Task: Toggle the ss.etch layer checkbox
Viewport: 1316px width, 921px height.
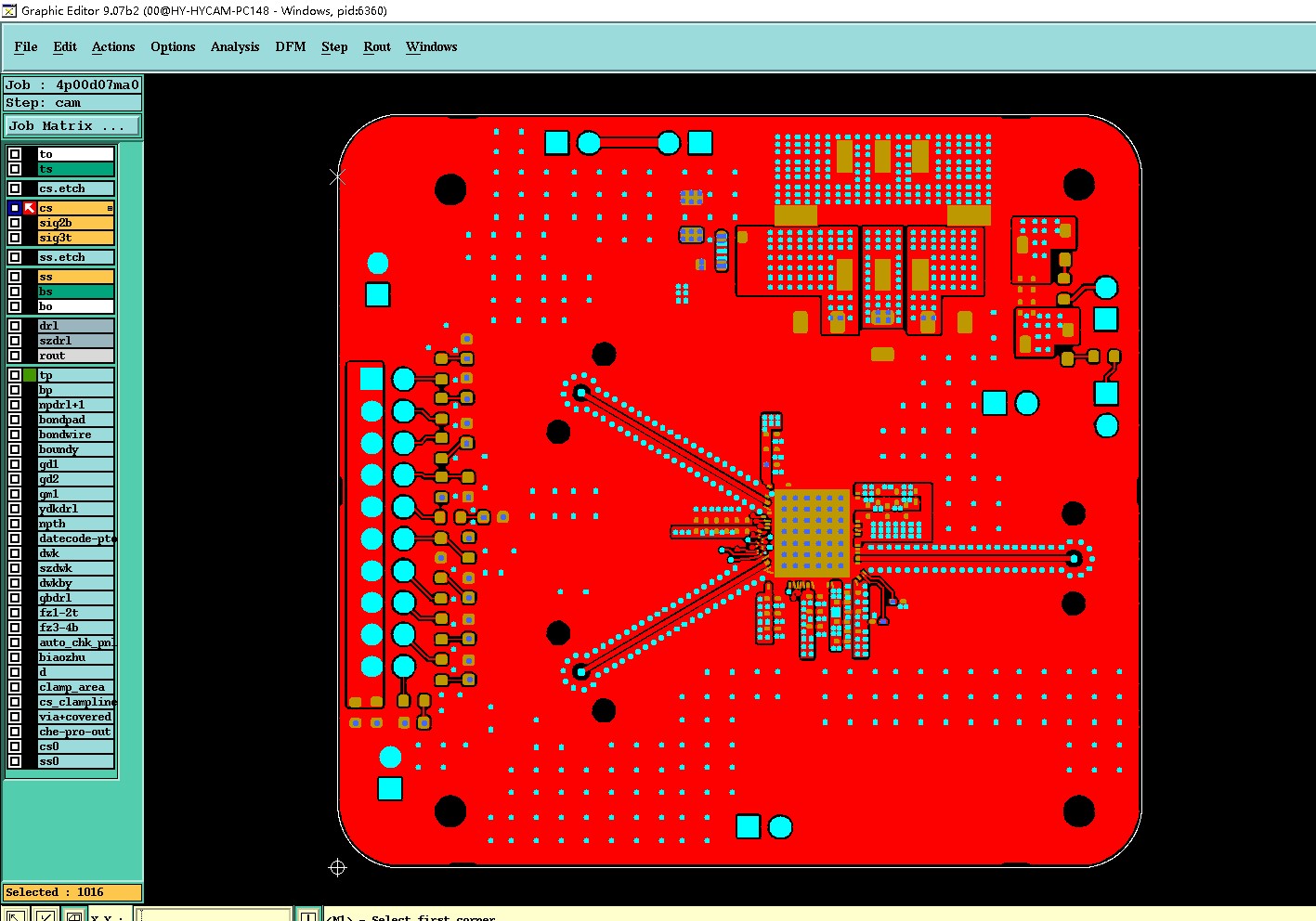Action: (x=15, y=257)
